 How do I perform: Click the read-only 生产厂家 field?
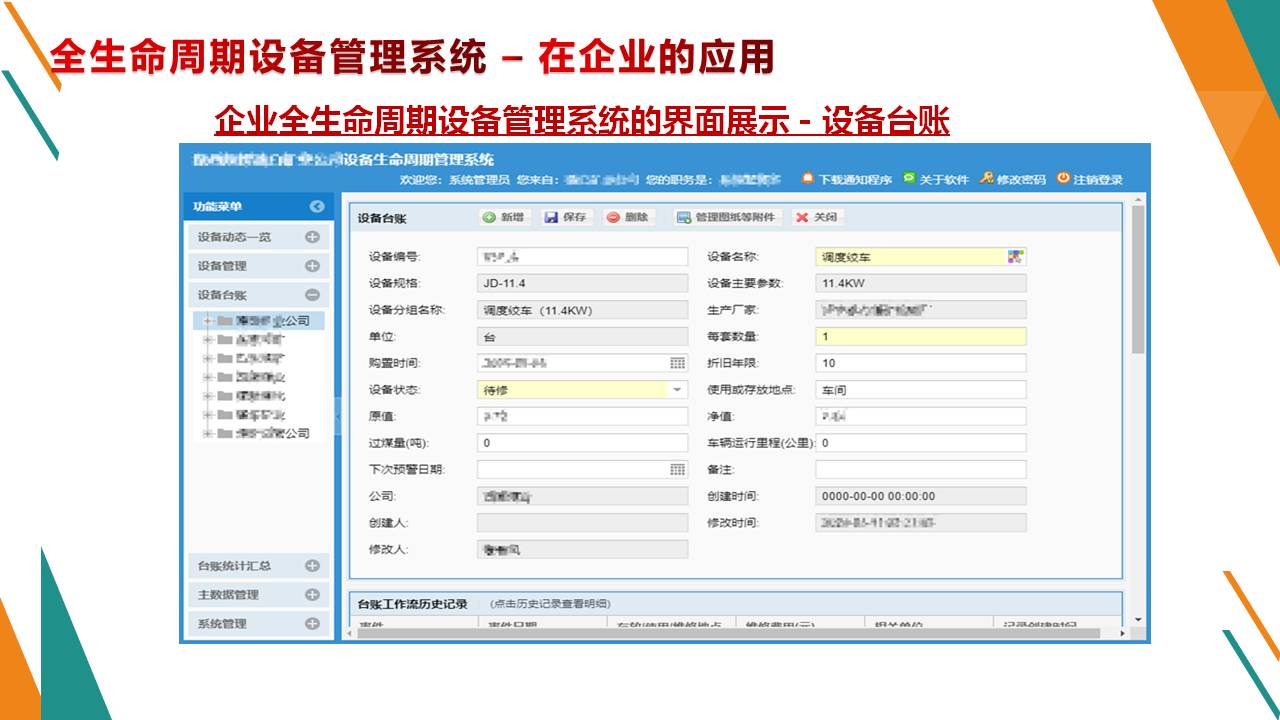click(921, 310)
